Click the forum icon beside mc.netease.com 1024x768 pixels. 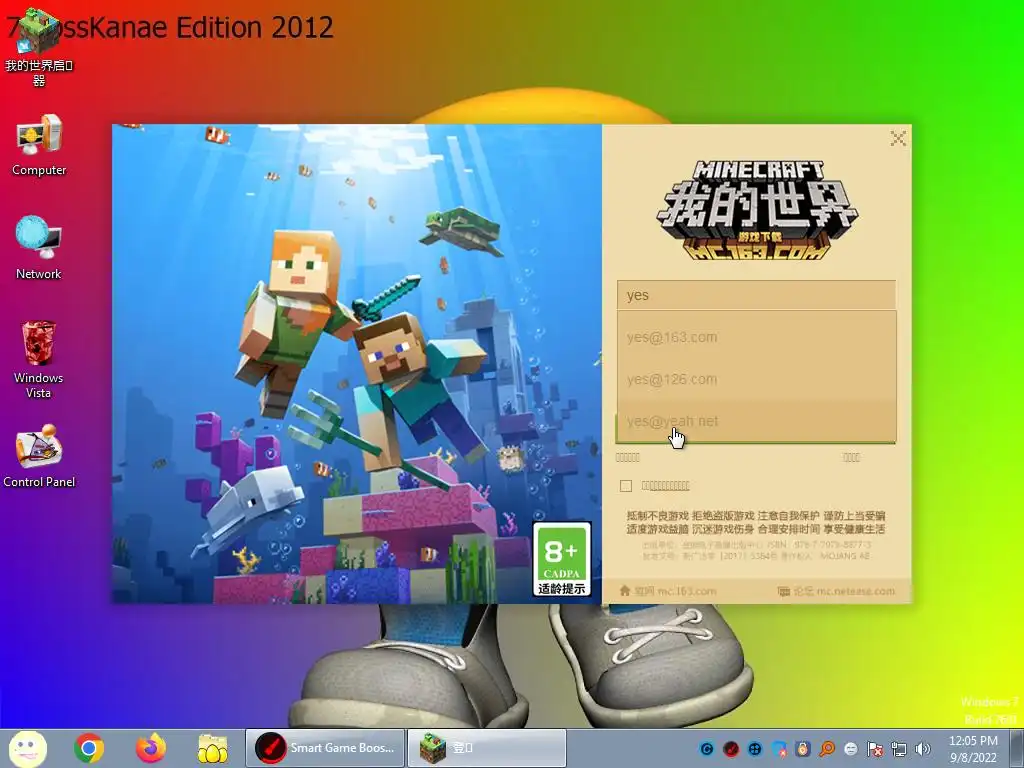click(784, 592)
